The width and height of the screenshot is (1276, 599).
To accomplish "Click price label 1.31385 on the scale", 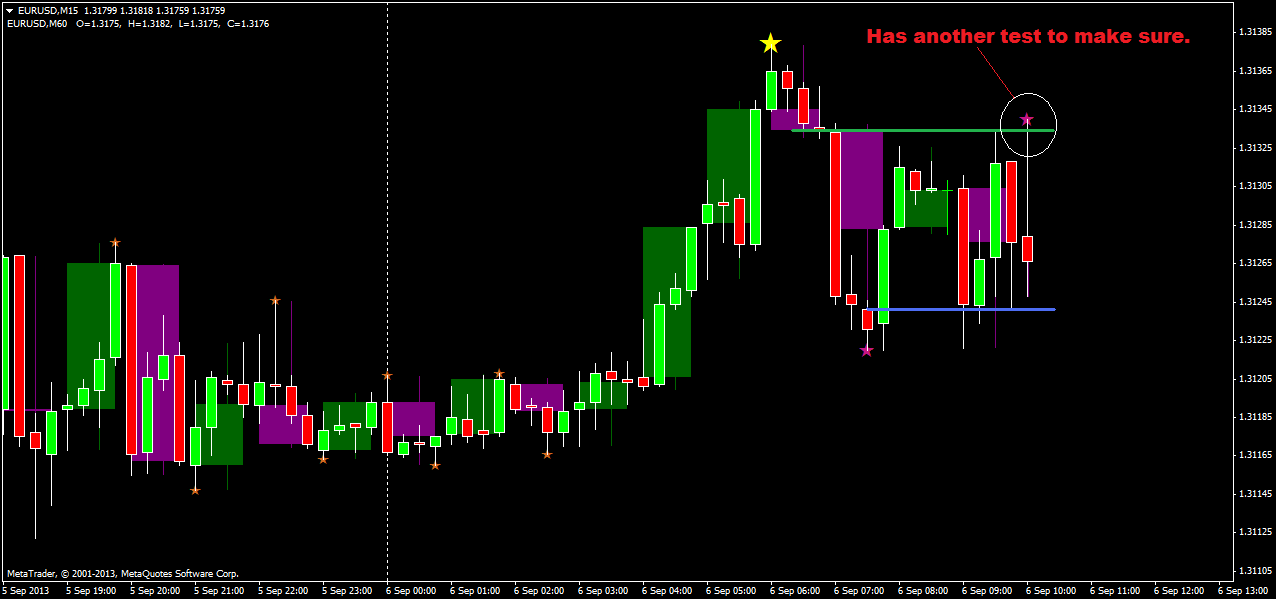I will (x=1254, y=32).
